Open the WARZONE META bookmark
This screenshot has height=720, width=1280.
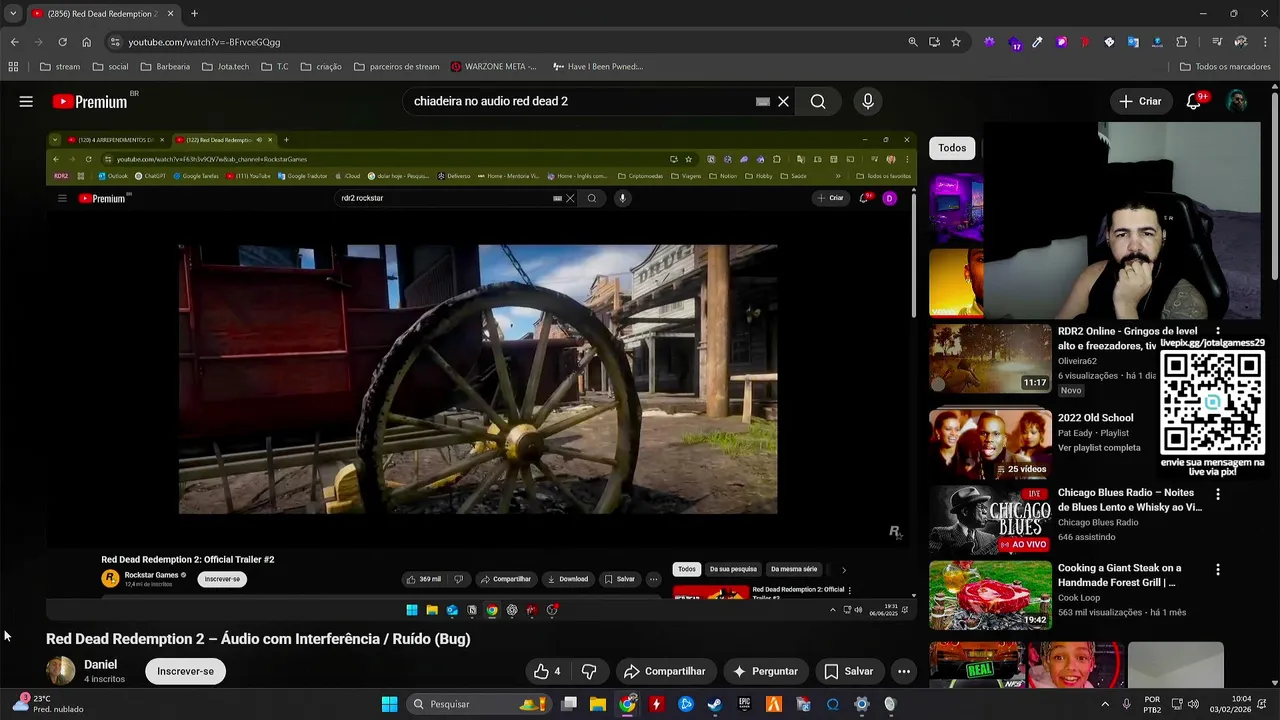pos(493,67)
